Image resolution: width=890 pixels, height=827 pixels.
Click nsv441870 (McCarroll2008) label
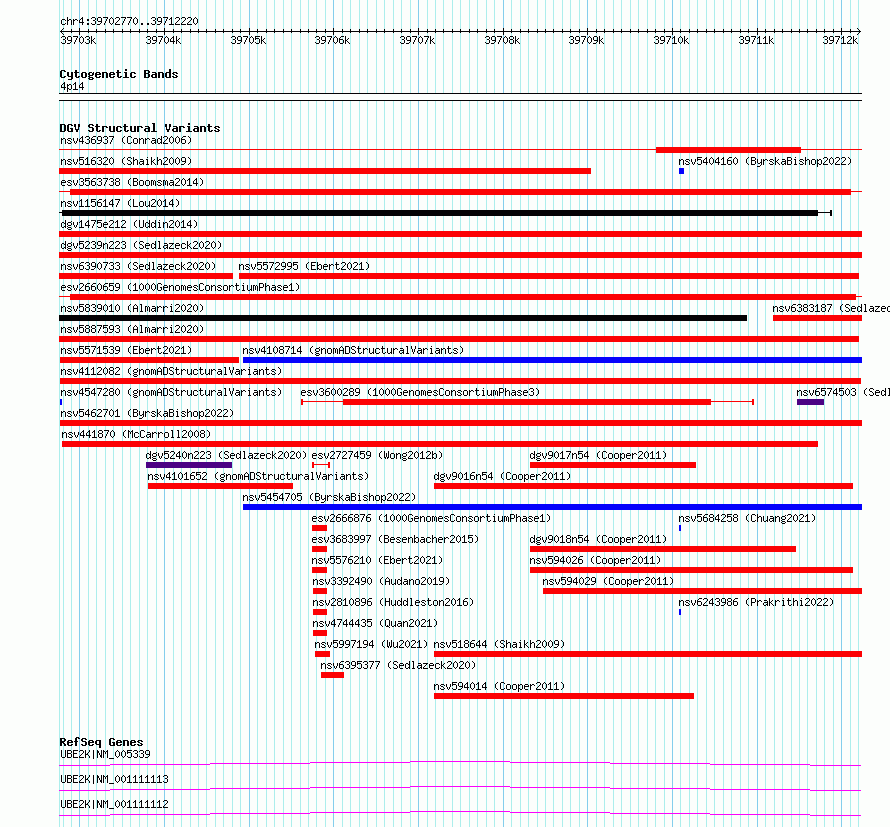(136, 434)
